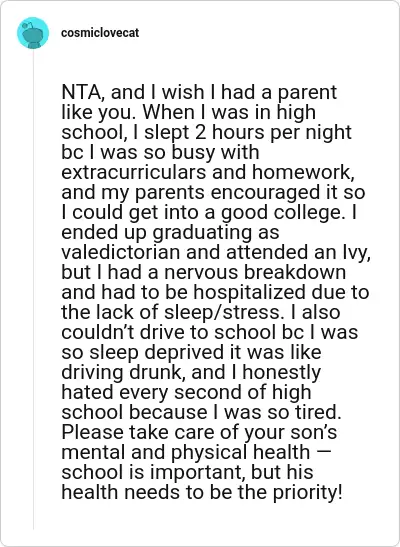Click the final line ending "the priority!"
The image size is (400, 547).
[x=202, y=493]
